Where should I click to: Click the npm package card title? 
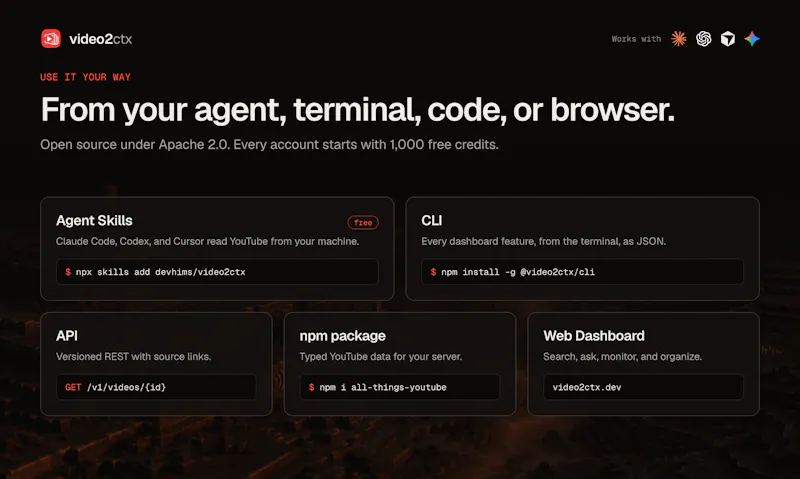click(342, 336)
